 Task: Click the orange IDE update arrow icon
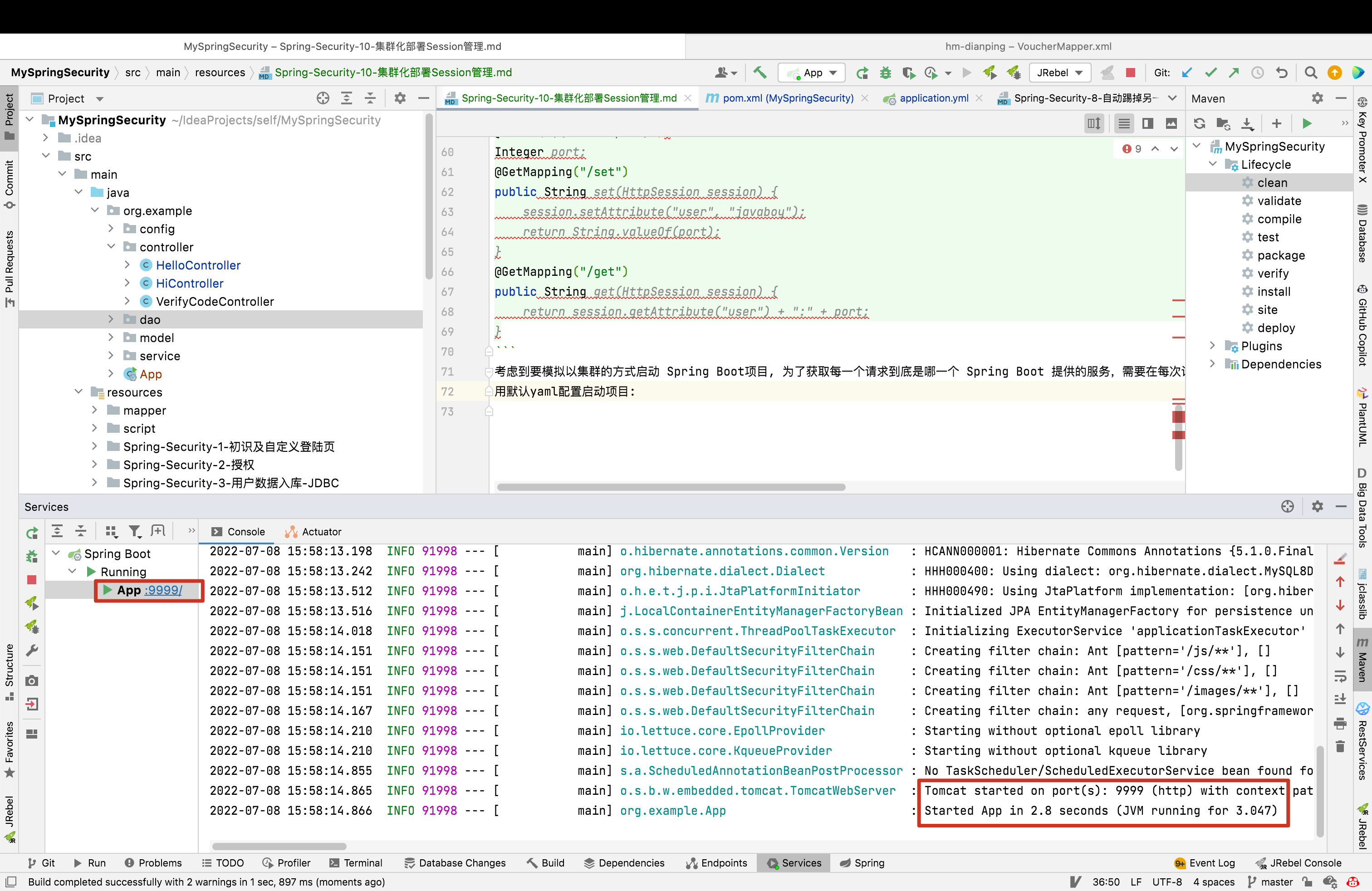click(x=1334, y=73)
